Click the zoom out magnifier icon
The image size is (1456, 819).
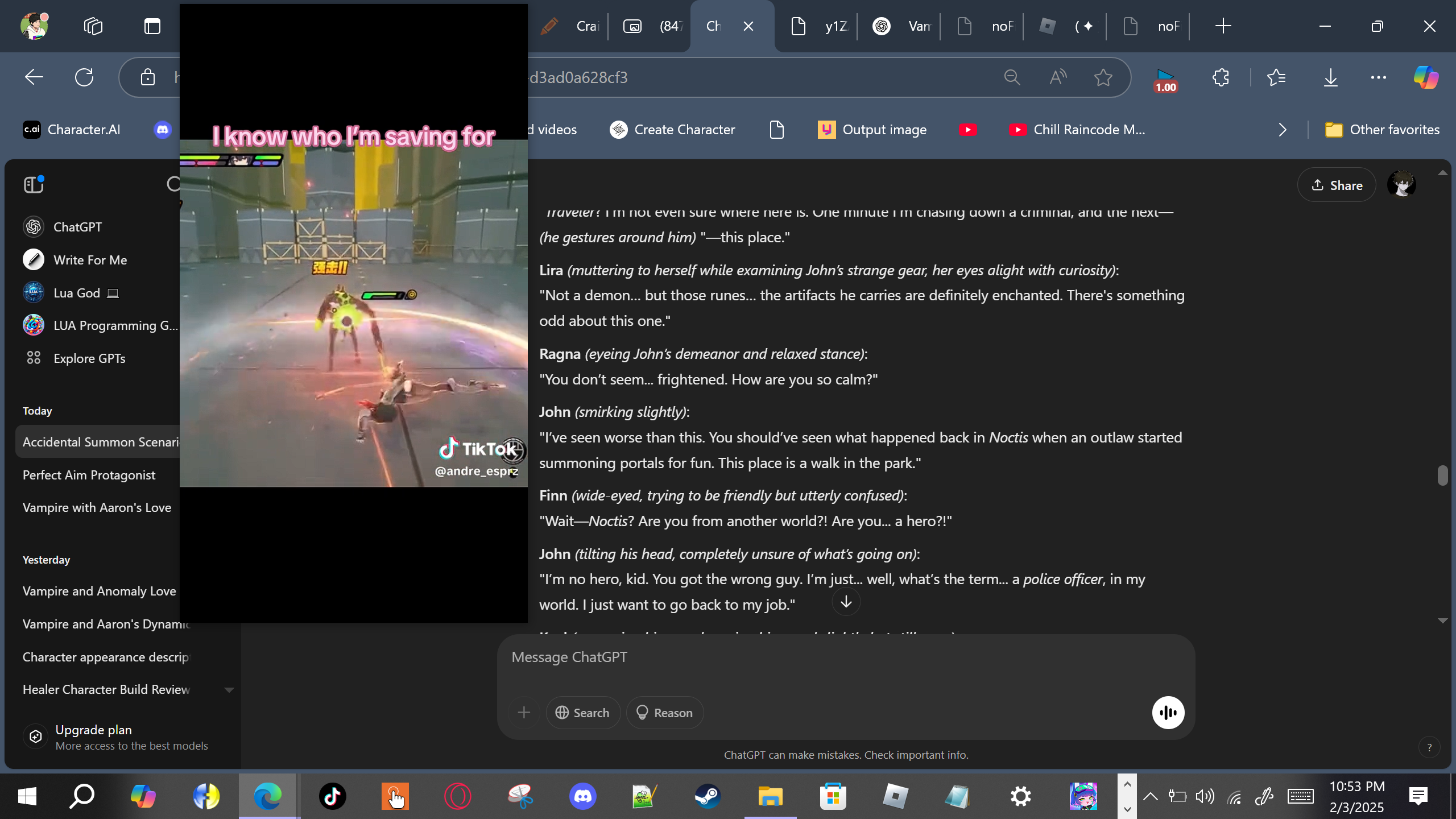click(x=1012, y=77)
